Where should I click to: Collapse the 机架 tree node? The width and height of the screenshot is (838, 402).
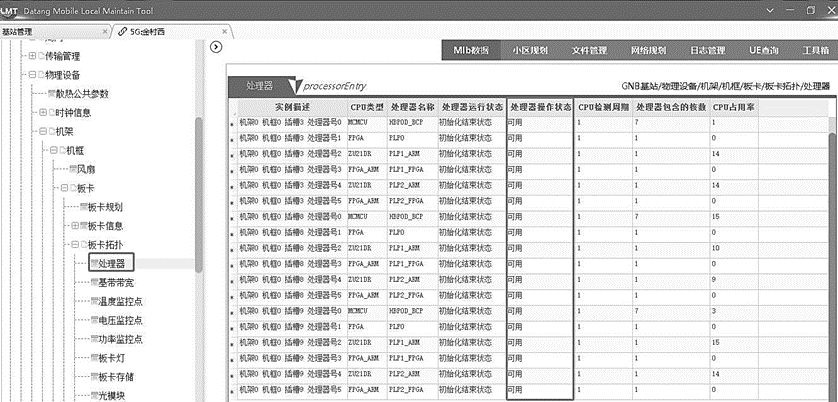pos(43,132)
